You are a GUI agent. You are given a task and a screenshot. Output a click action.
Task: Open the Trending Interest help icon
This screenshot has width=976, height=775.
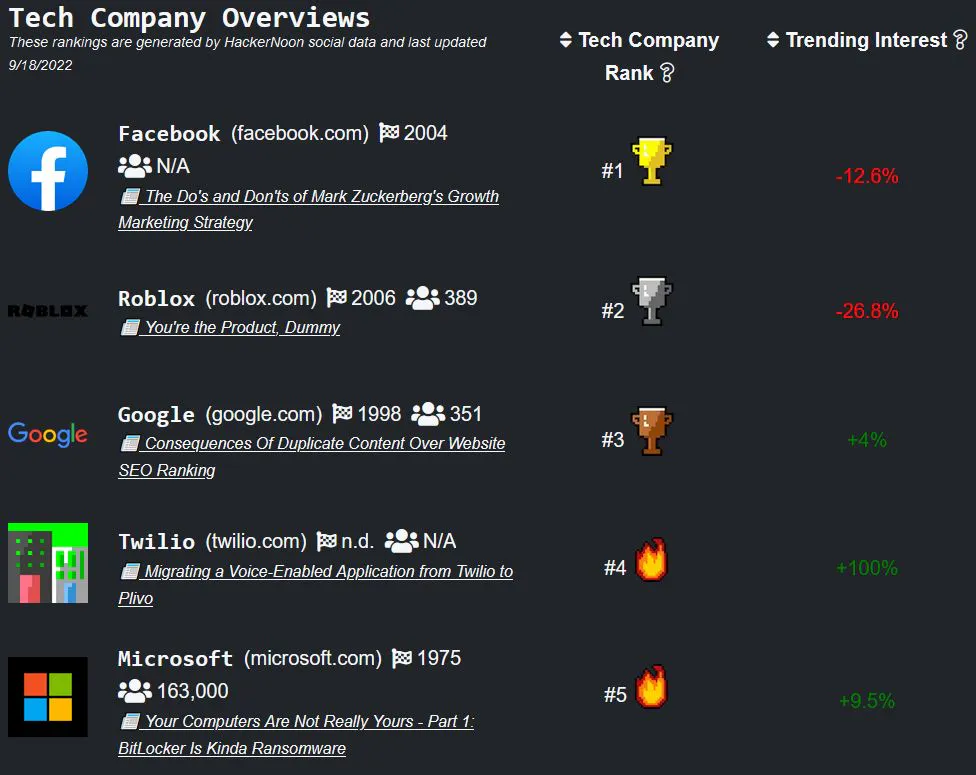click(x=960, y=41)
